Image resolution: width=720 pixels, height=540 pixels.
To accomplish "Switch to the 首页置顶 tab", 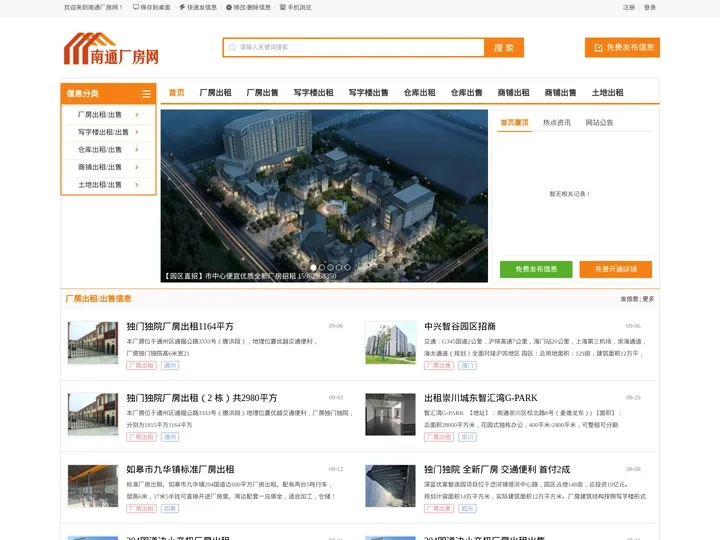I will pyautogui.click(x=514, y=123).
